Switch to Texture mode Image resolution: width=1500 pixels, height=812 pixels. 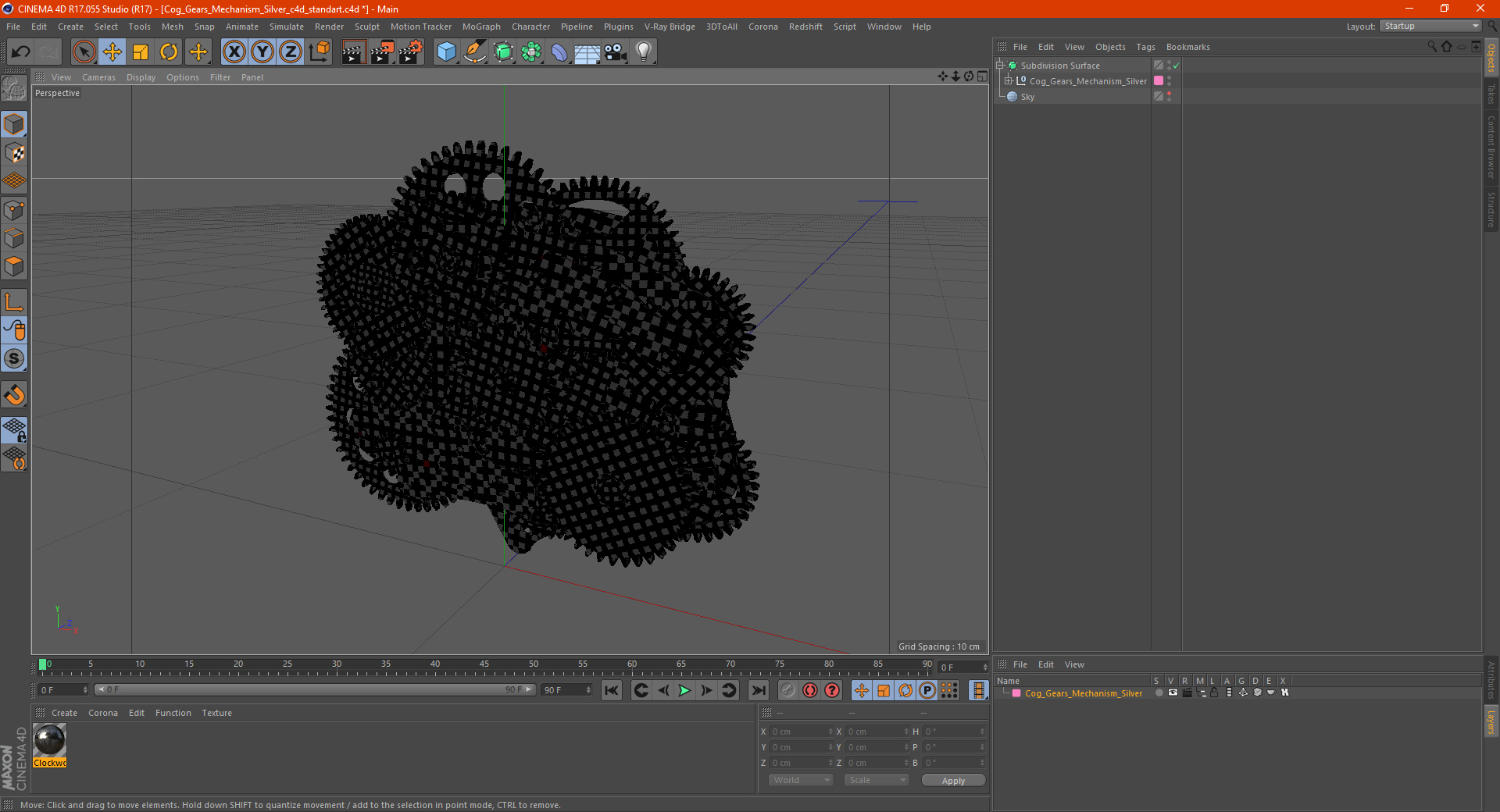[14, 153]
